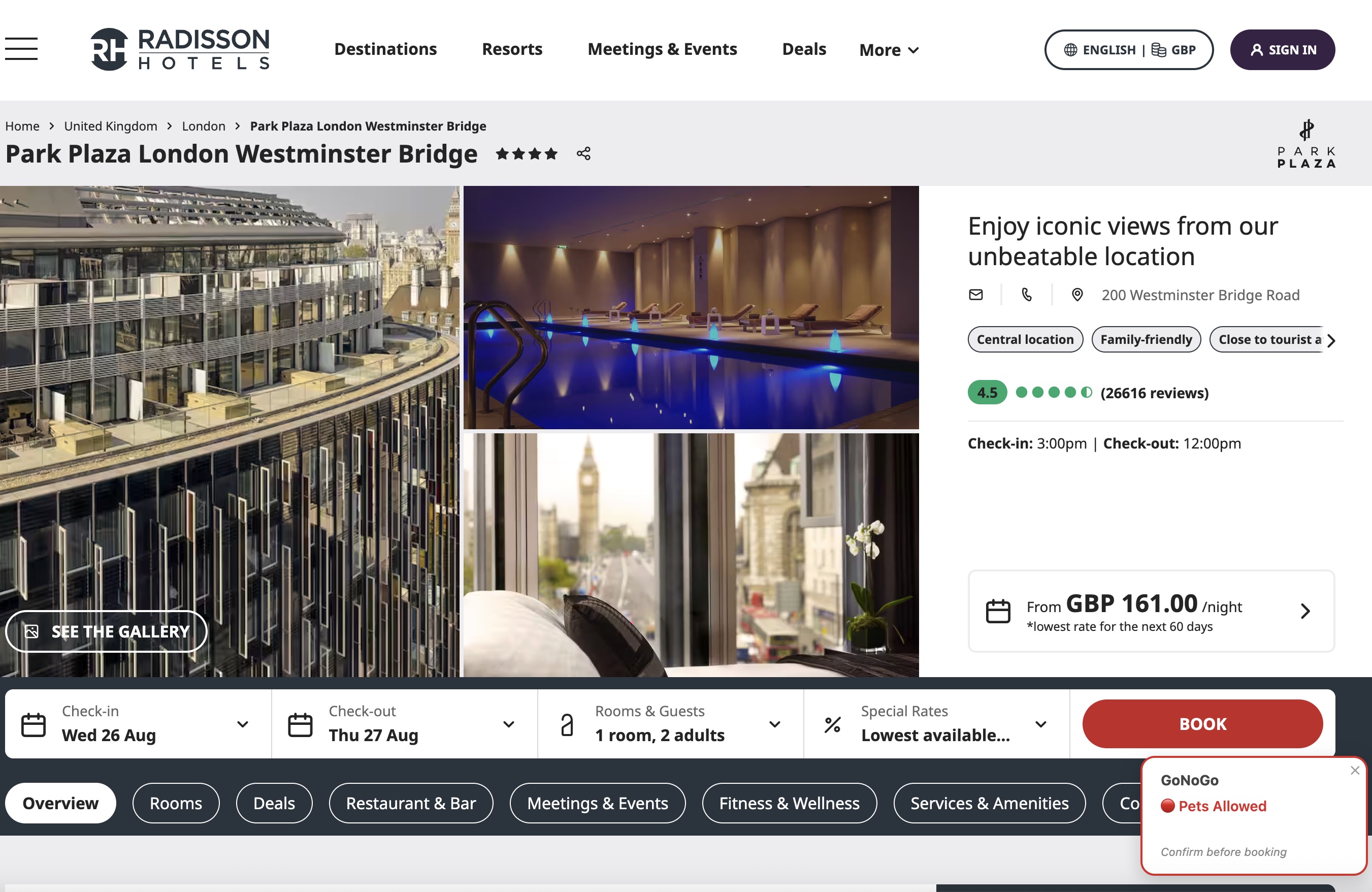The width and height of the screenshot is (1372, 892).
Task: Click the Family-friendly tag
Action: [x=1146, y=339]
